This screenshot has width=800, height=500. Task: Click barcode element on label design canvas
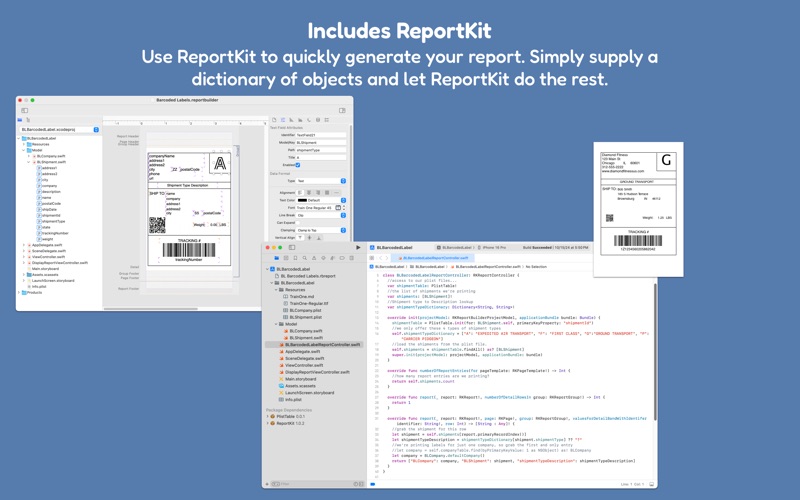[189, 250]
